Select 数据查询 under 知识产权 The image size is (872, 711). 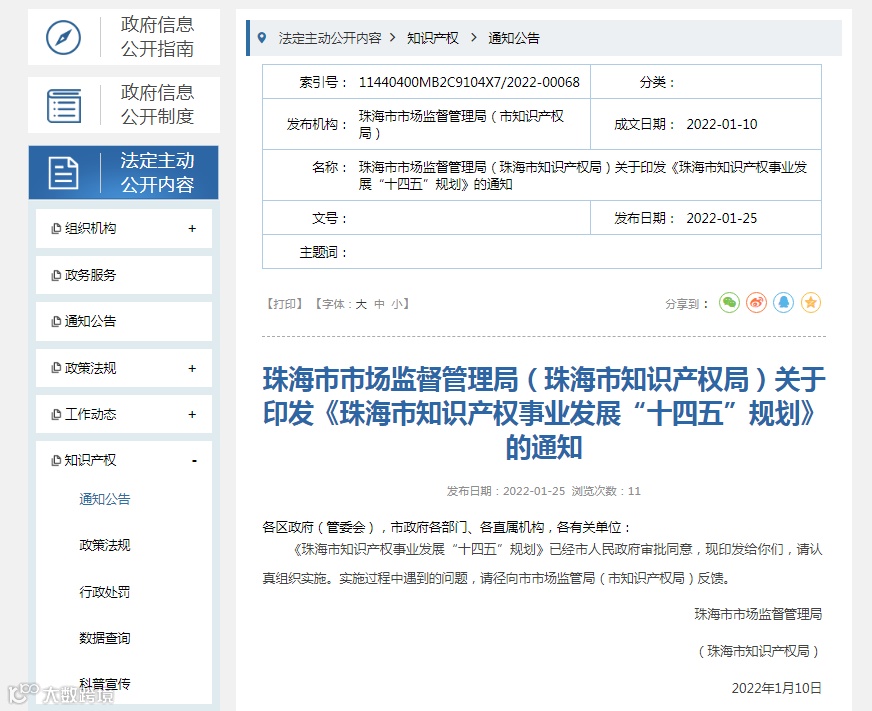105,638
